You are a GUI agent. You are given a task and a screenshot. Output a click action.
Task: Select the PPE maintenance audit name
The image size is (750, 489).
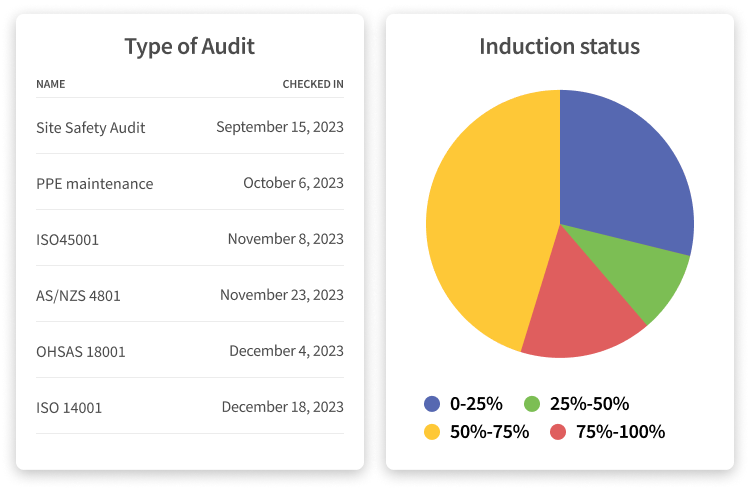95,184
